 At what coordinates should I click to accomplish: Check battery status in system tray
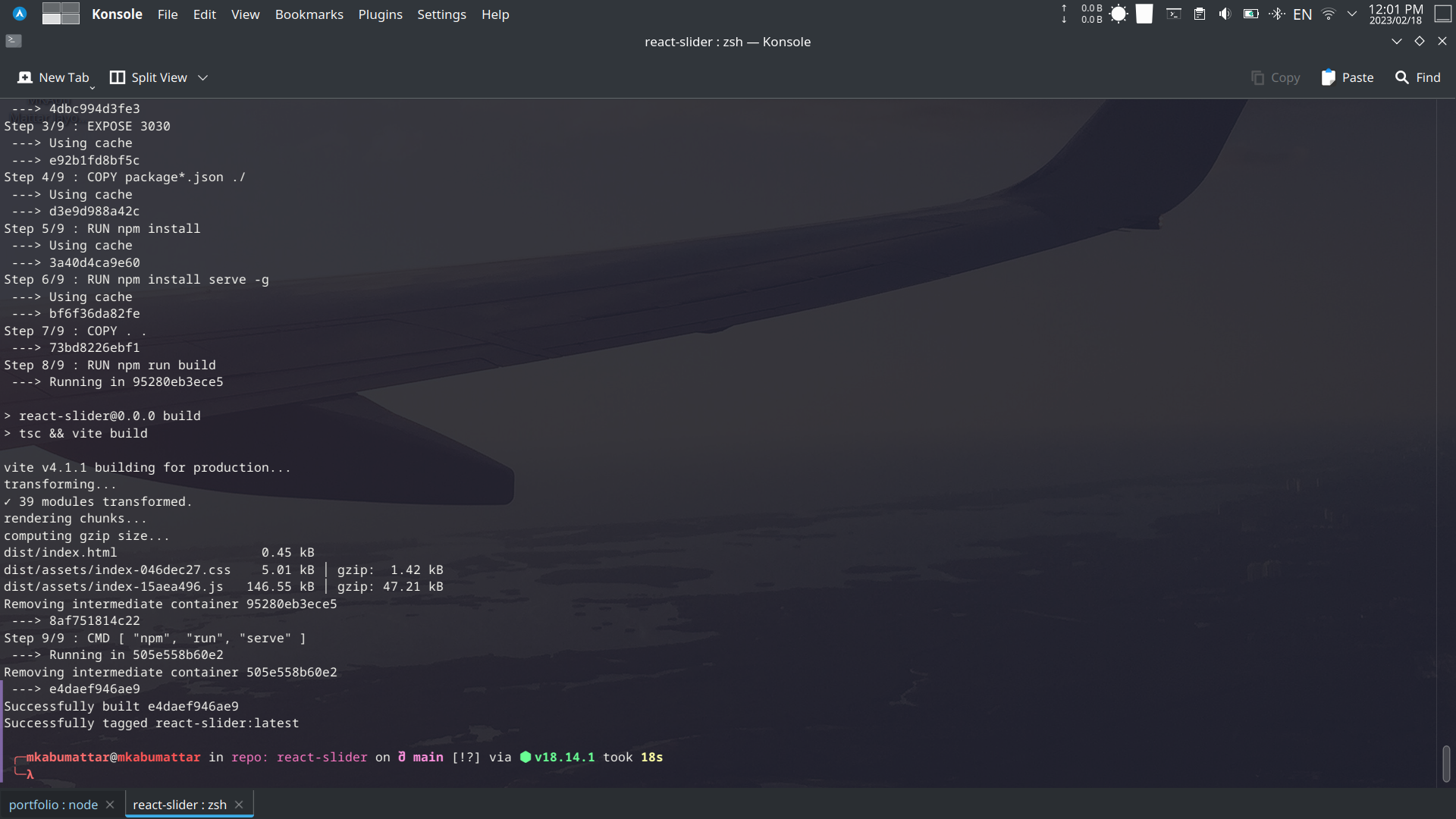click(x=1250, y=14)
